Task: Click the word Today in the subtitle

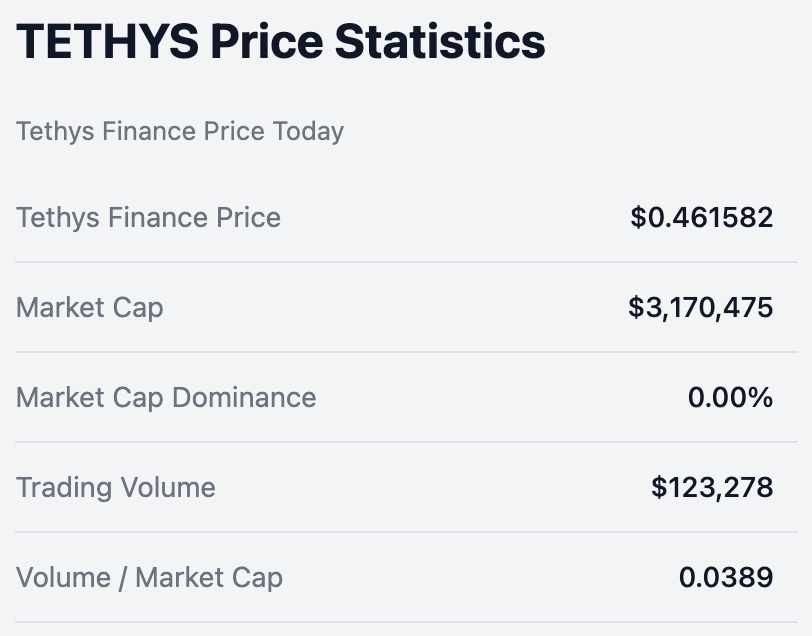Action: point(308,132)
